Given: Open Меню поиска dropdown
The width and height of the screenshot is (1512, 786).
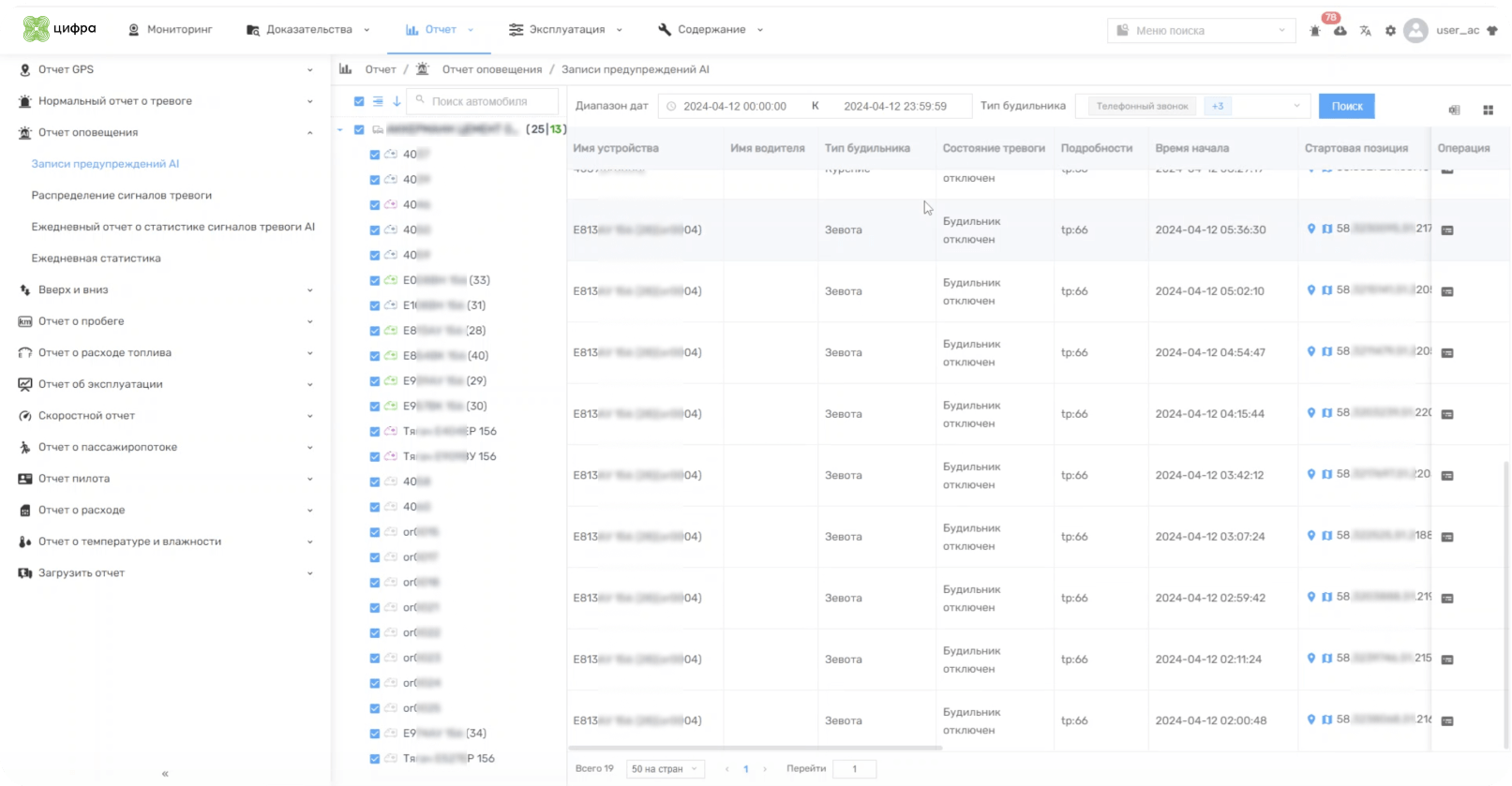Looking at the screenshot, I should point(1201,31).
